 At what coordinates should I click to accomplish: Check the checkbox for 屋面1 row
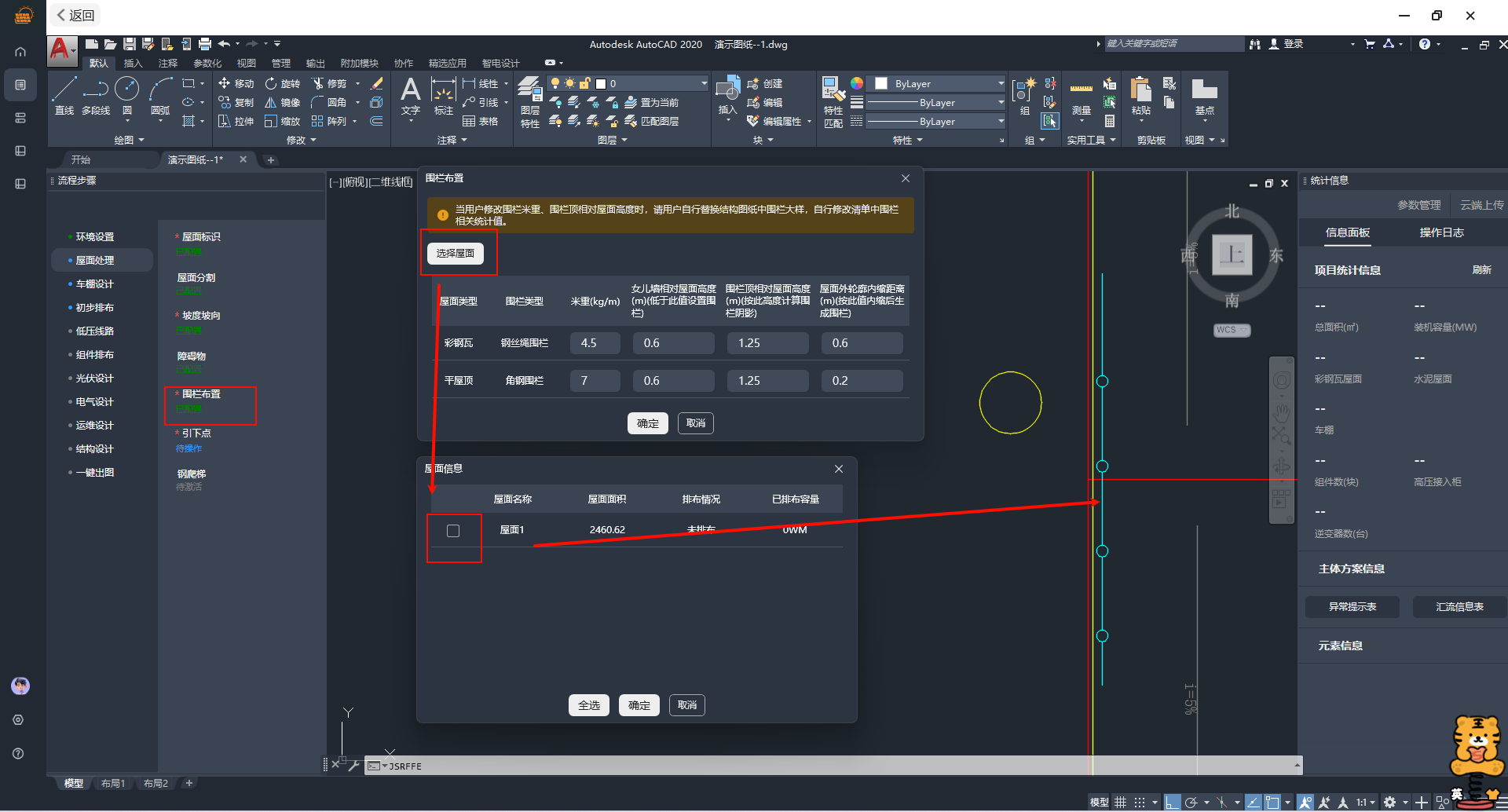click(453, 531)
